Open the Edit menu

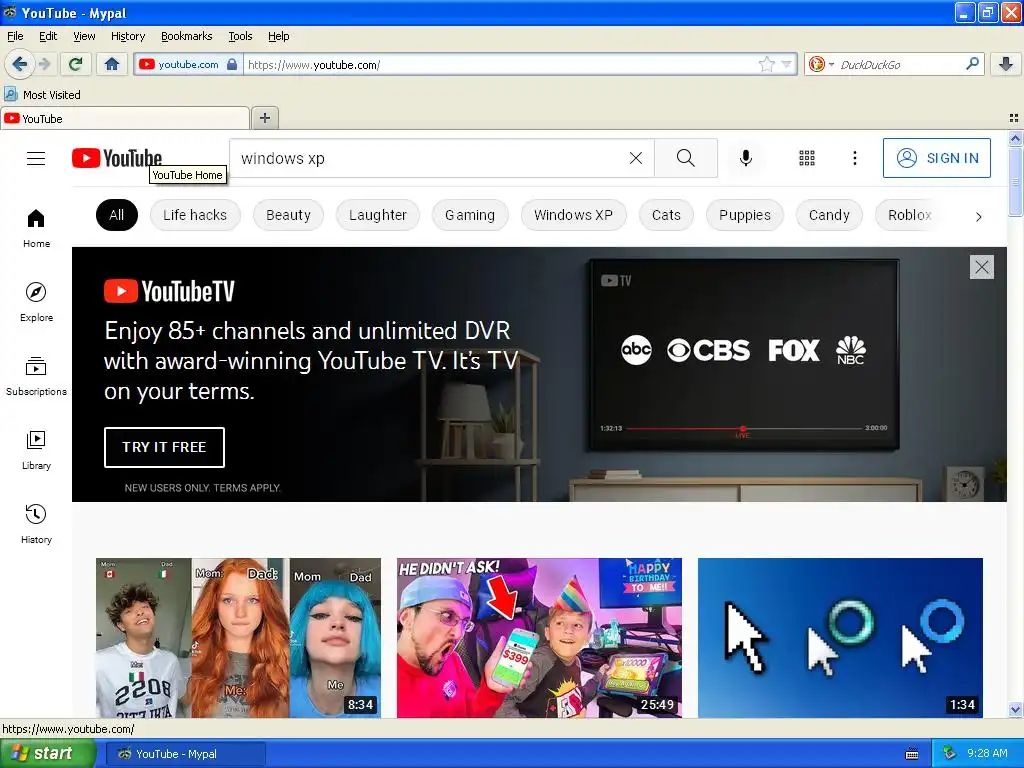(x=48, y=36)
